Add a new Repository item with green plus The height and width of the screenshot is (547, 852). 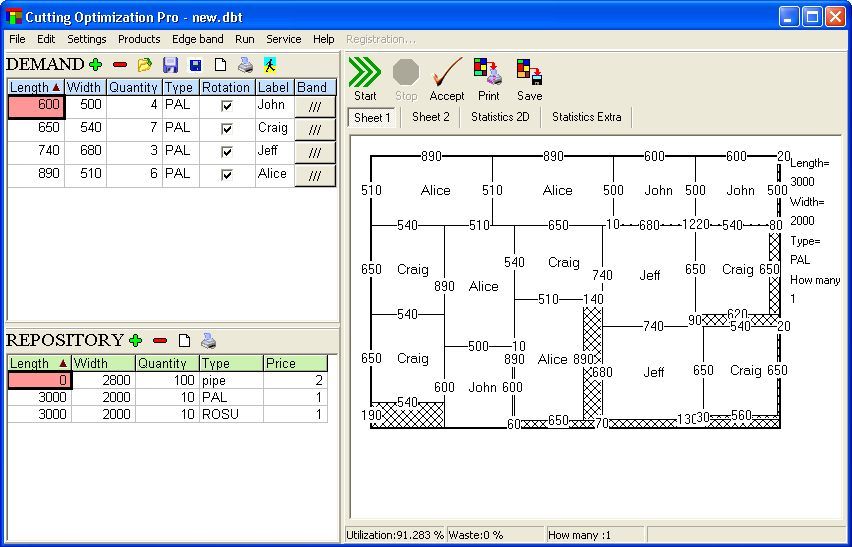click(x=136, y=341)
